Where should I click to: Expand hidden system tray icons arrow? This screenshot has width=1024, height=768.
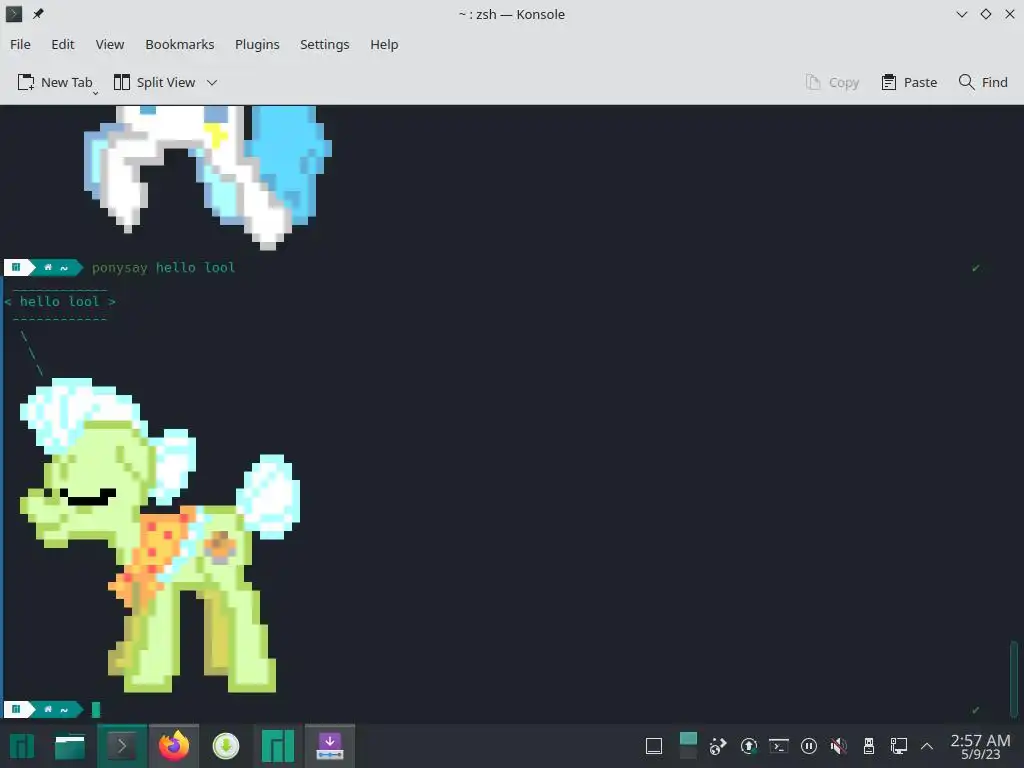coord(927,746)
